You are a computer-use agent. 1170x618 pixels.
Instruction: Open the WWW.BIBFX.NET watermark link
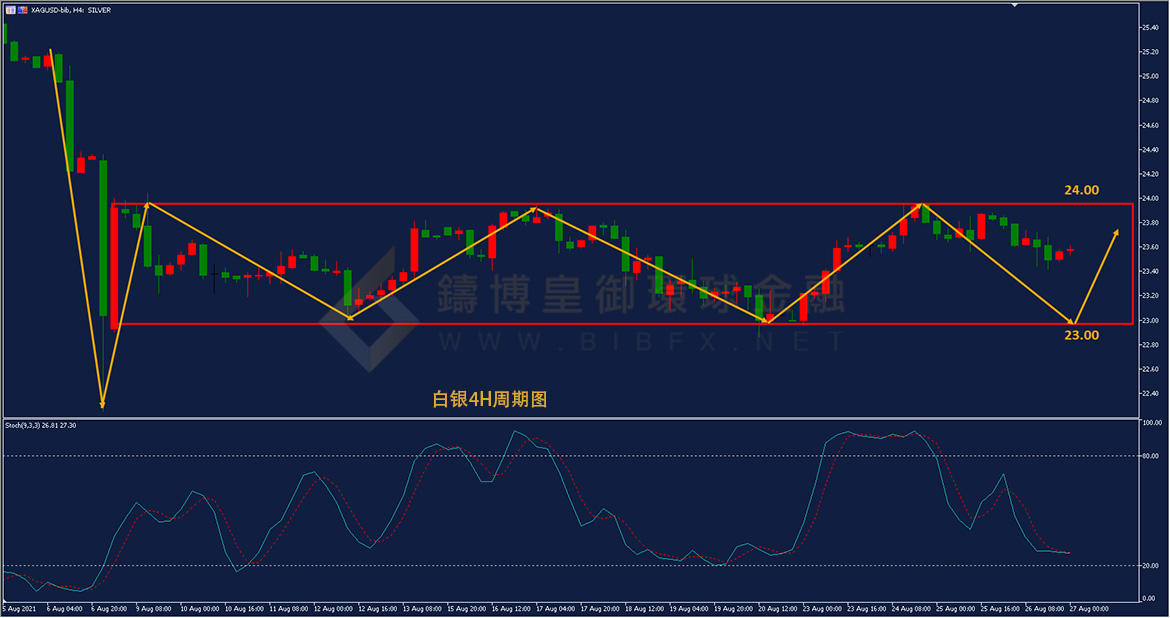pyautogui.click(x=640, y=343)
